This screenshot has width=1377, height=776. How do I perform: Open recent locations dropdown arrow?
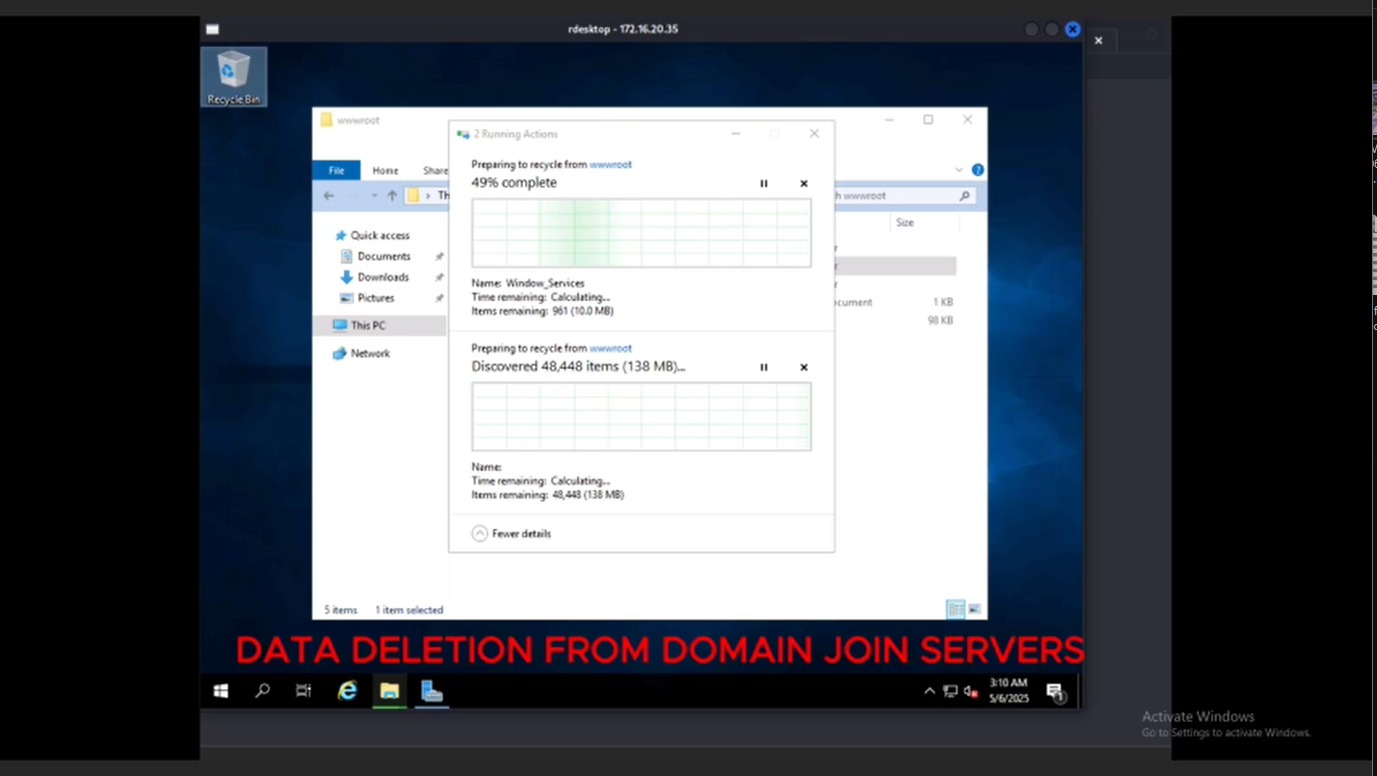[374, 196]
